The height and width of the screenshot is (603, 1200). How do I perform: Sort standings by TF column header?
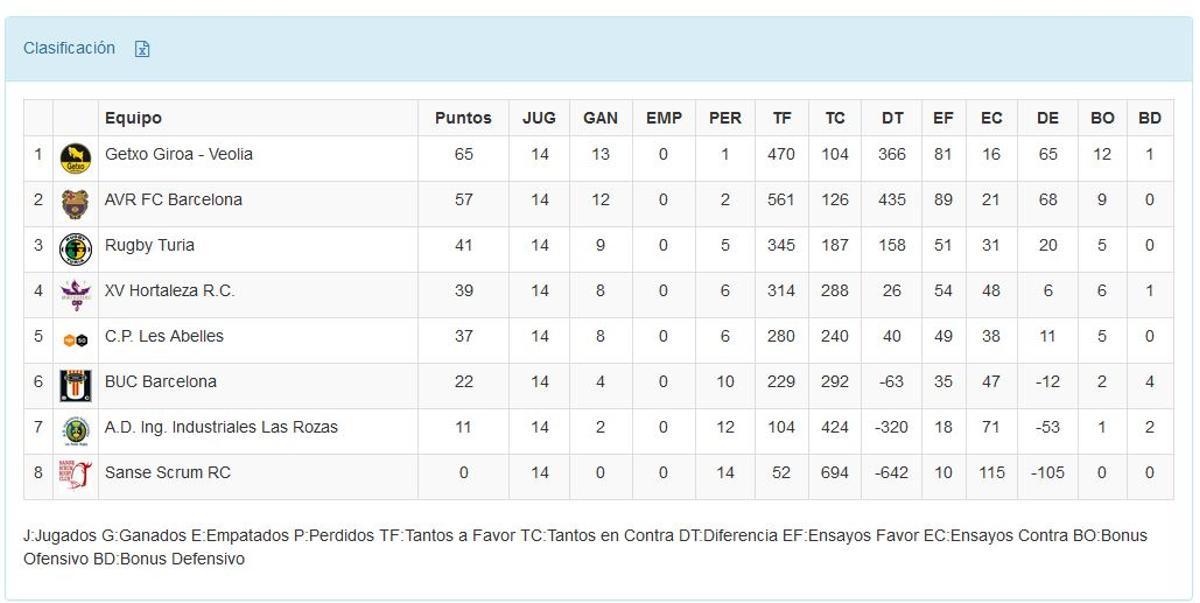(782, 117)
